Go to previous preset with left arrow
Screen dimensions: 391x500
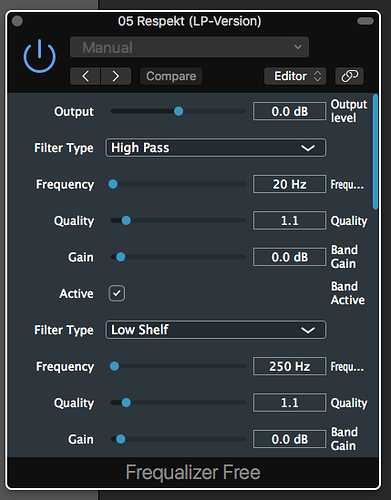click(85, 76)
